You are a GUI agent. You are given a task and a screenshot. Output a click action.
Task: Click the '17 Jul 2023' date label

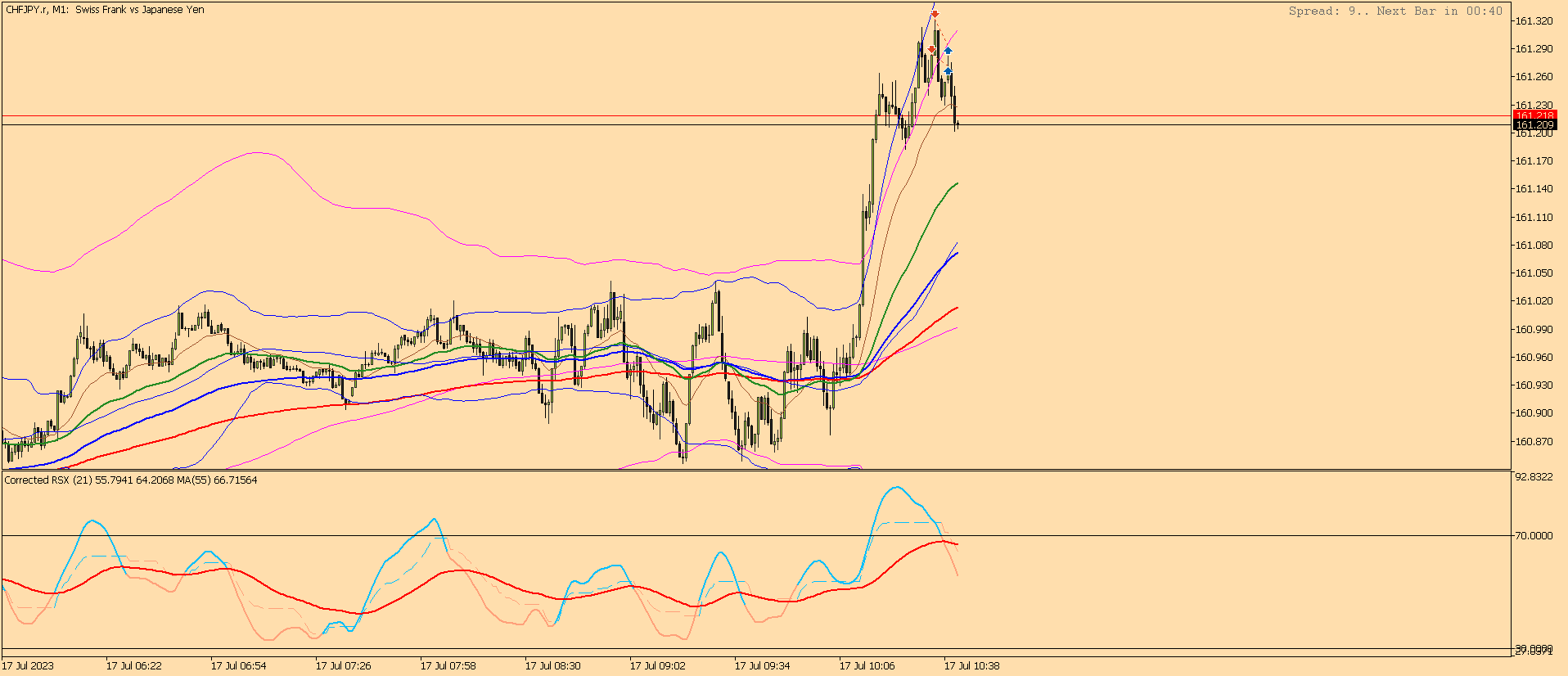pyautogui.click(x=28, y=666)
